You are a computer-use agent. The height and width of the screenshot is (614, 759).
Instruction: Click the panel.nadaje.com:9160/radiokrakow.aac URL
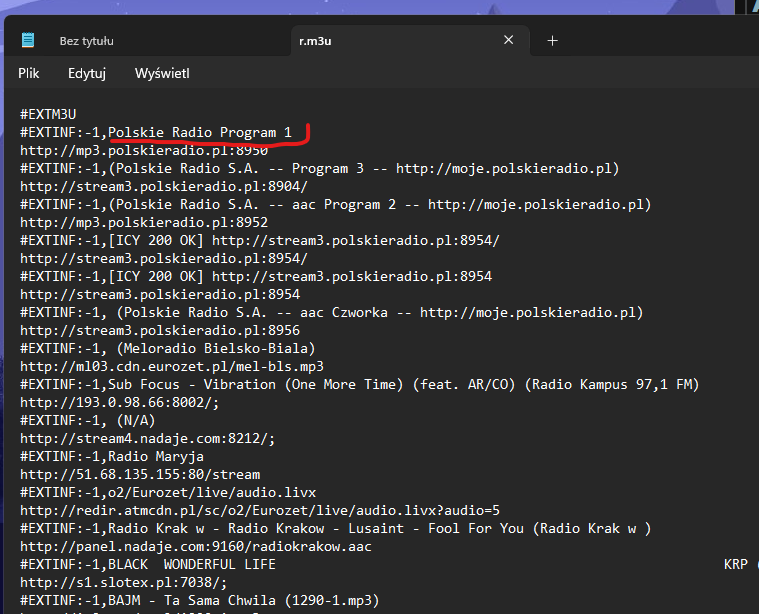(x=196, y=546)
